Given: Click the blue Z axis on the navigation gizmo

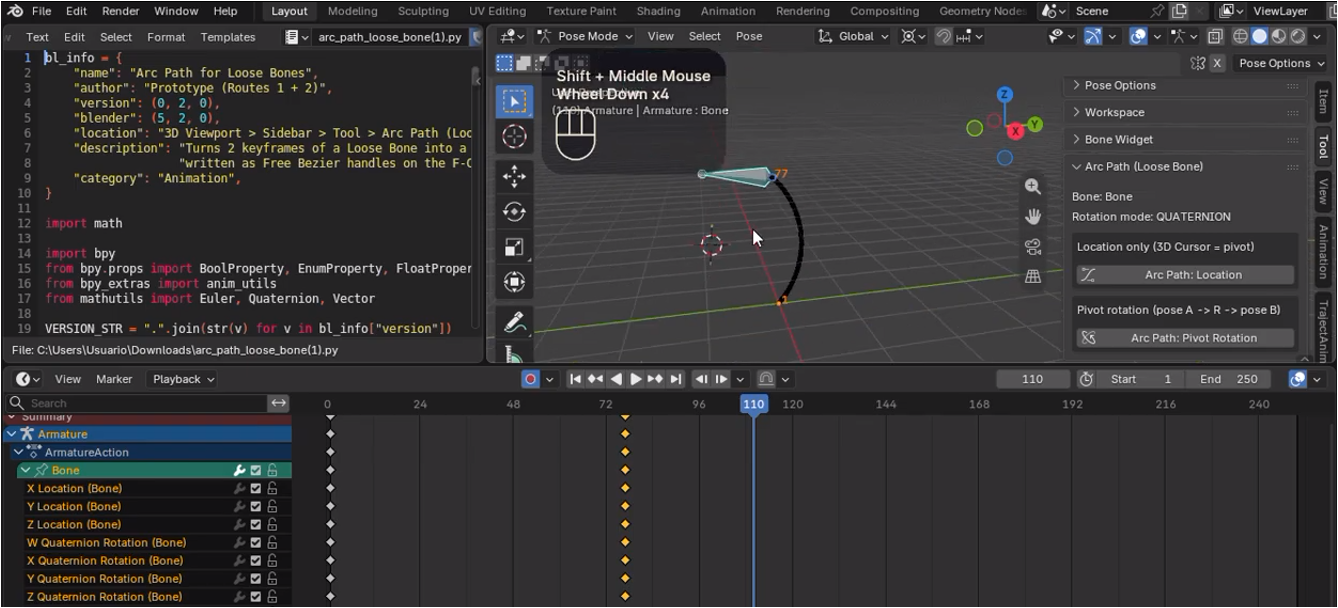Looking at the screenshot, I should [1005, 95].
